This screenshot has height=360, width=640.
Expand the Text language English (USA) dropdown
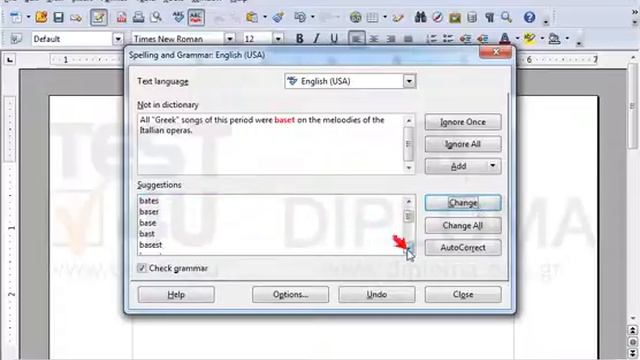[x=409, y=81]
